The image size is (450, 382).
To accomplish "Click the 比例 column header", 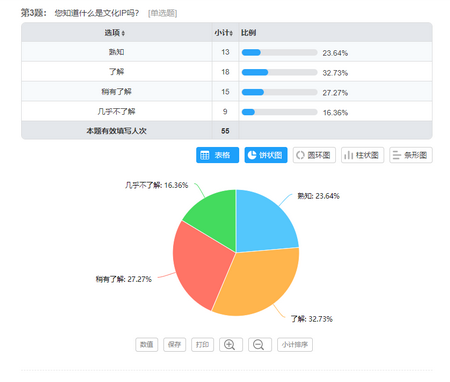I will click(x=248, y=33).
